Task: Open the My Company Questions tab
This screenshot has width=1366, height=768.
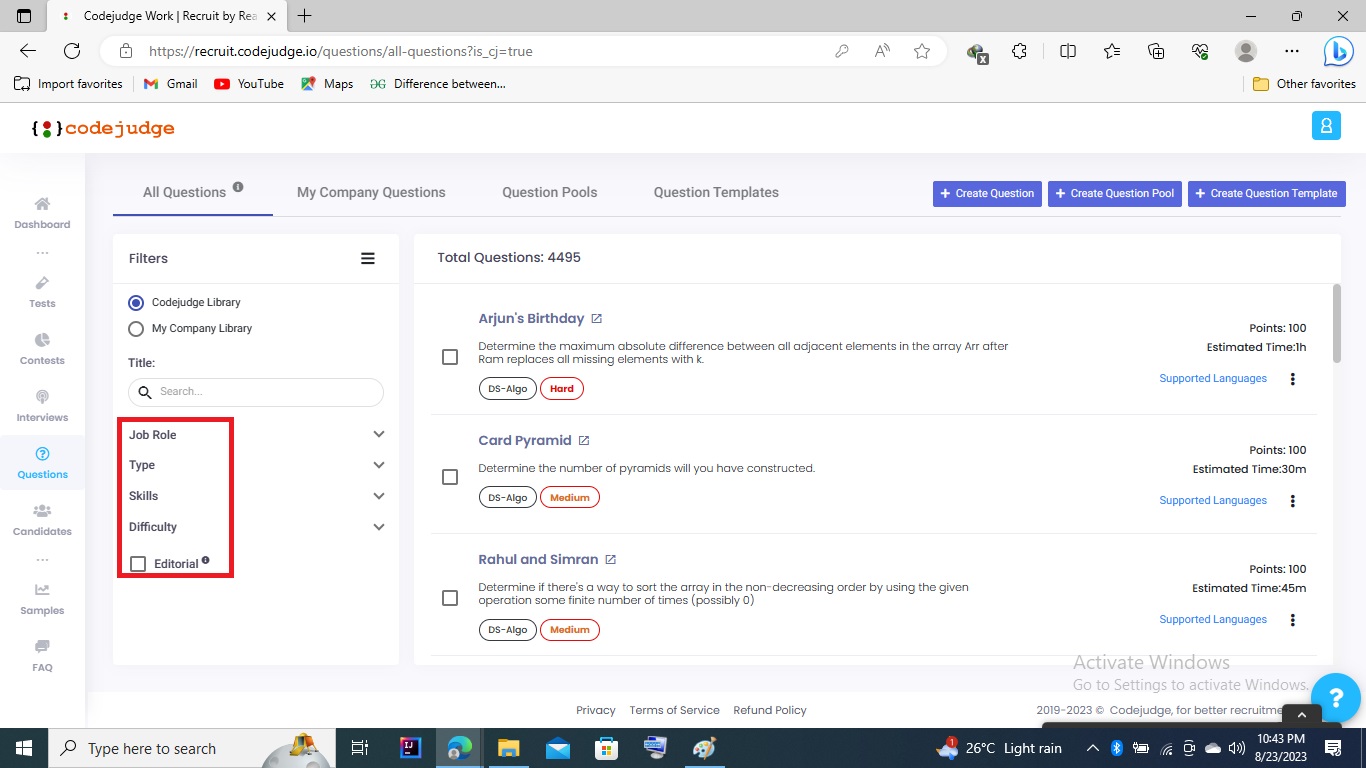Action: point(371,192)
